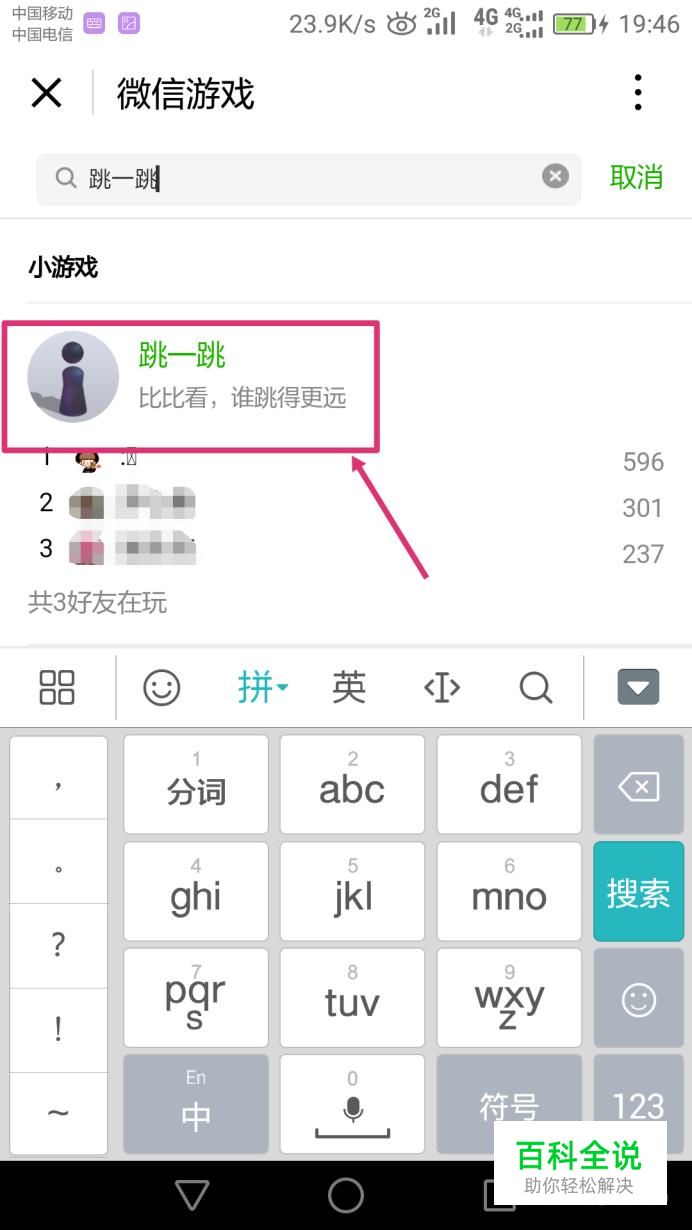Open the three-dot more options menu

pyautogui.click(x=638, y=93)
